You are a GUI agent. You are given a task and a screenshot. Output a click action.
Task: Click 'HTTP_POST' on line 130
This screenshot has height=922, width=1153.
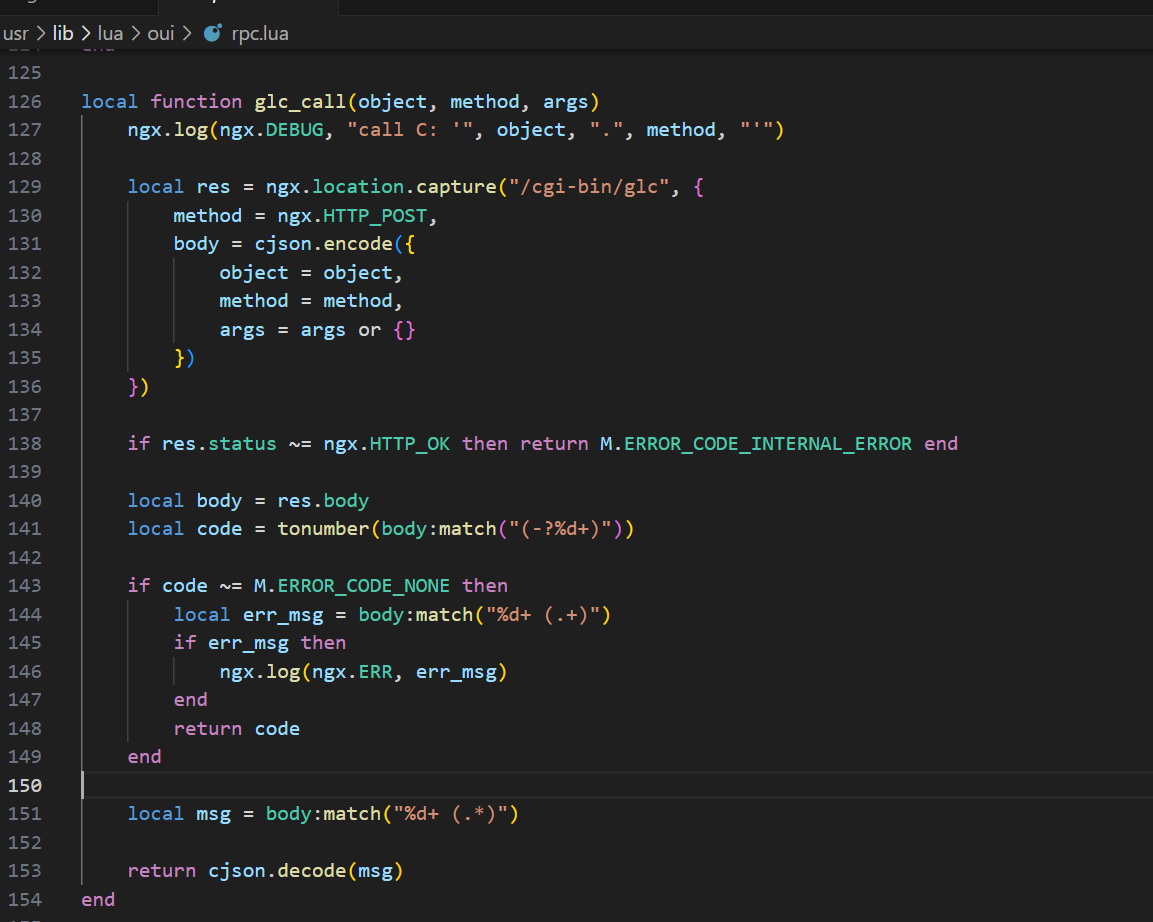(x=375, y=215)
